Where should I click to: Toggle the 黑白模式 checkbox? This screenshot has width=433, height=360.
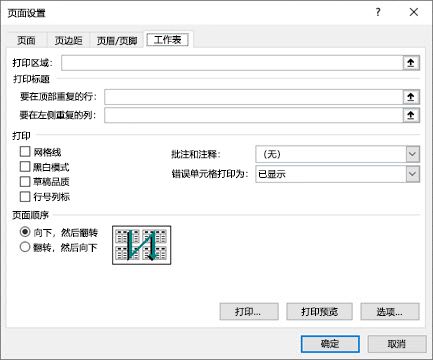[x=25, y=167]
